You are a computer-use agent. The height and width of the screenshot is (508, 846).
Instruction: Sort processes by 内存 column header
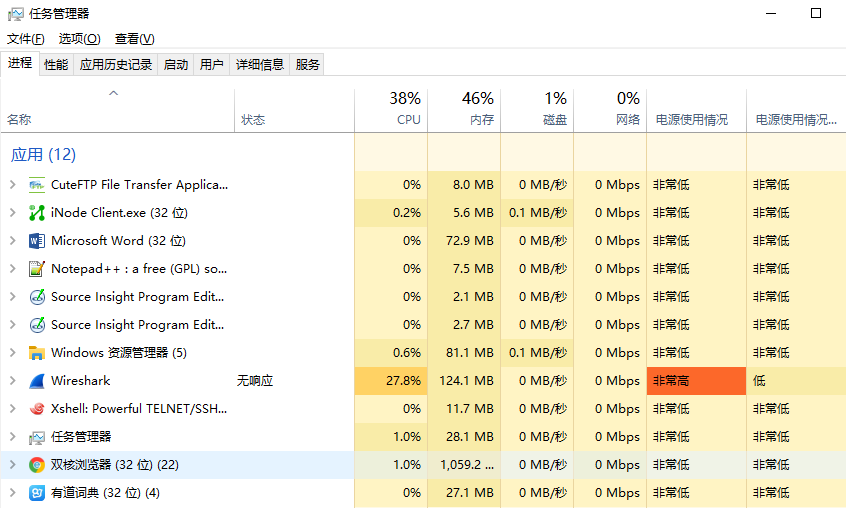[x=464, y=111]
